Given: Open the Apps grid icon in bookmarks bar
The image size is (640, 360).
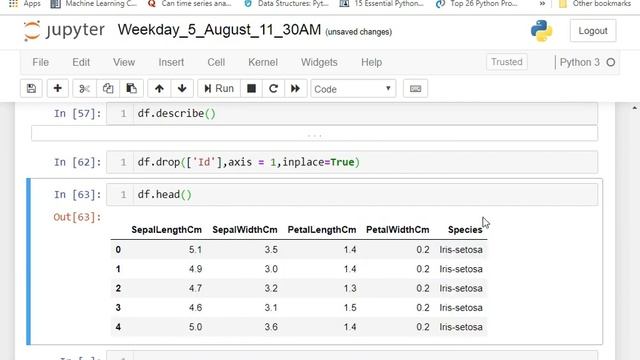Looking at the screenshot, I should 13,4.
